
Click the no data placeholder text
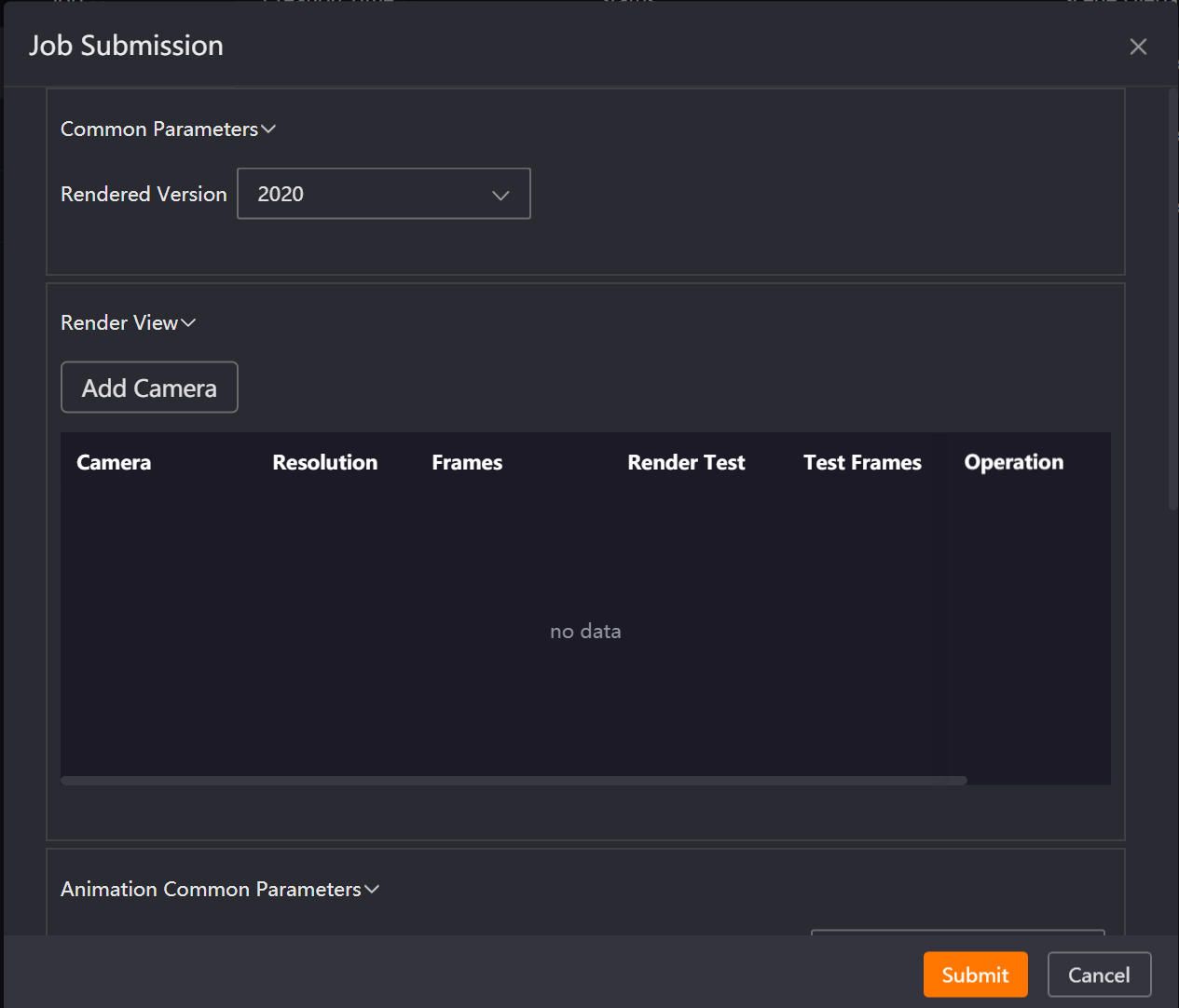pos(585,631)
